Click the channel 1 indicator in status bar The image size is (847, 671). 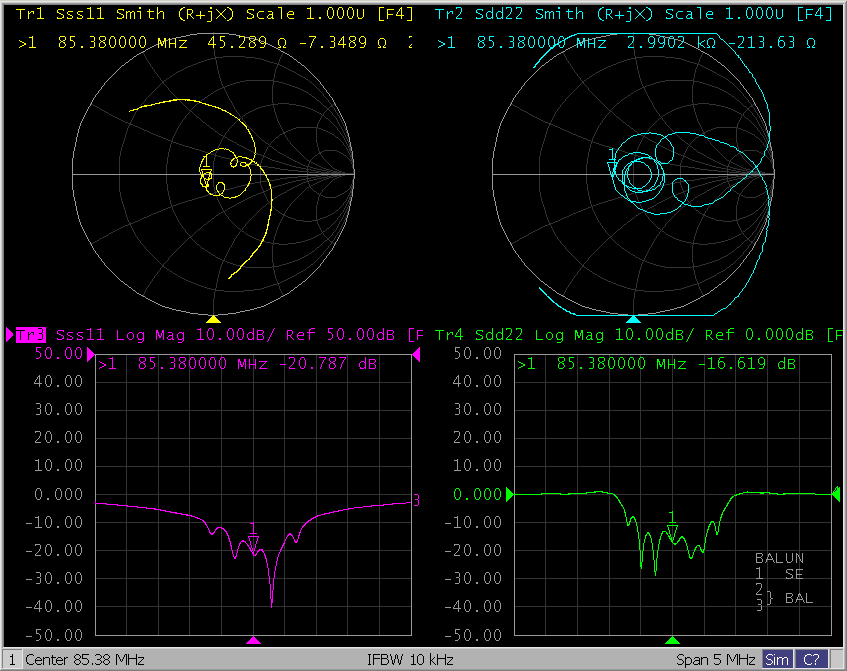12,660
